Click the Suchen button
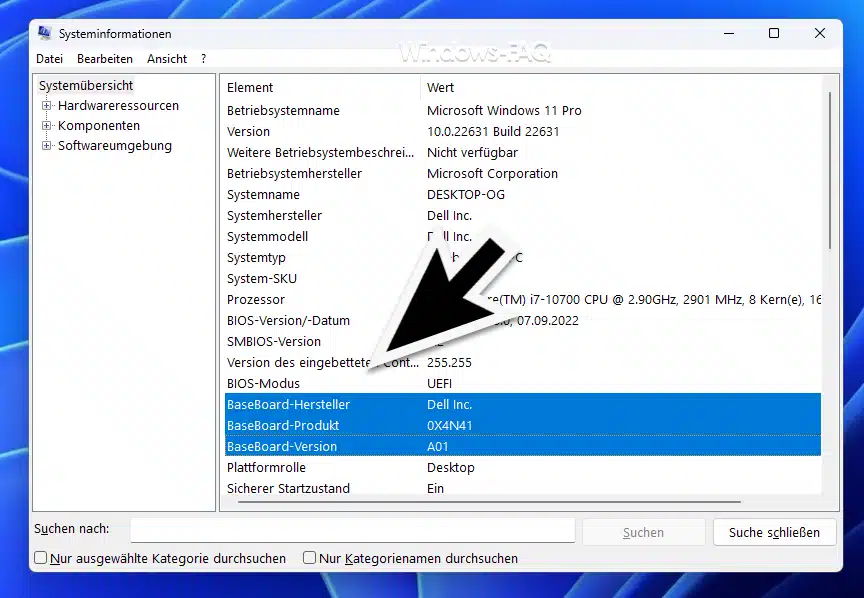The height and width of the screenshot is (598, 864). tap(643, 531)
